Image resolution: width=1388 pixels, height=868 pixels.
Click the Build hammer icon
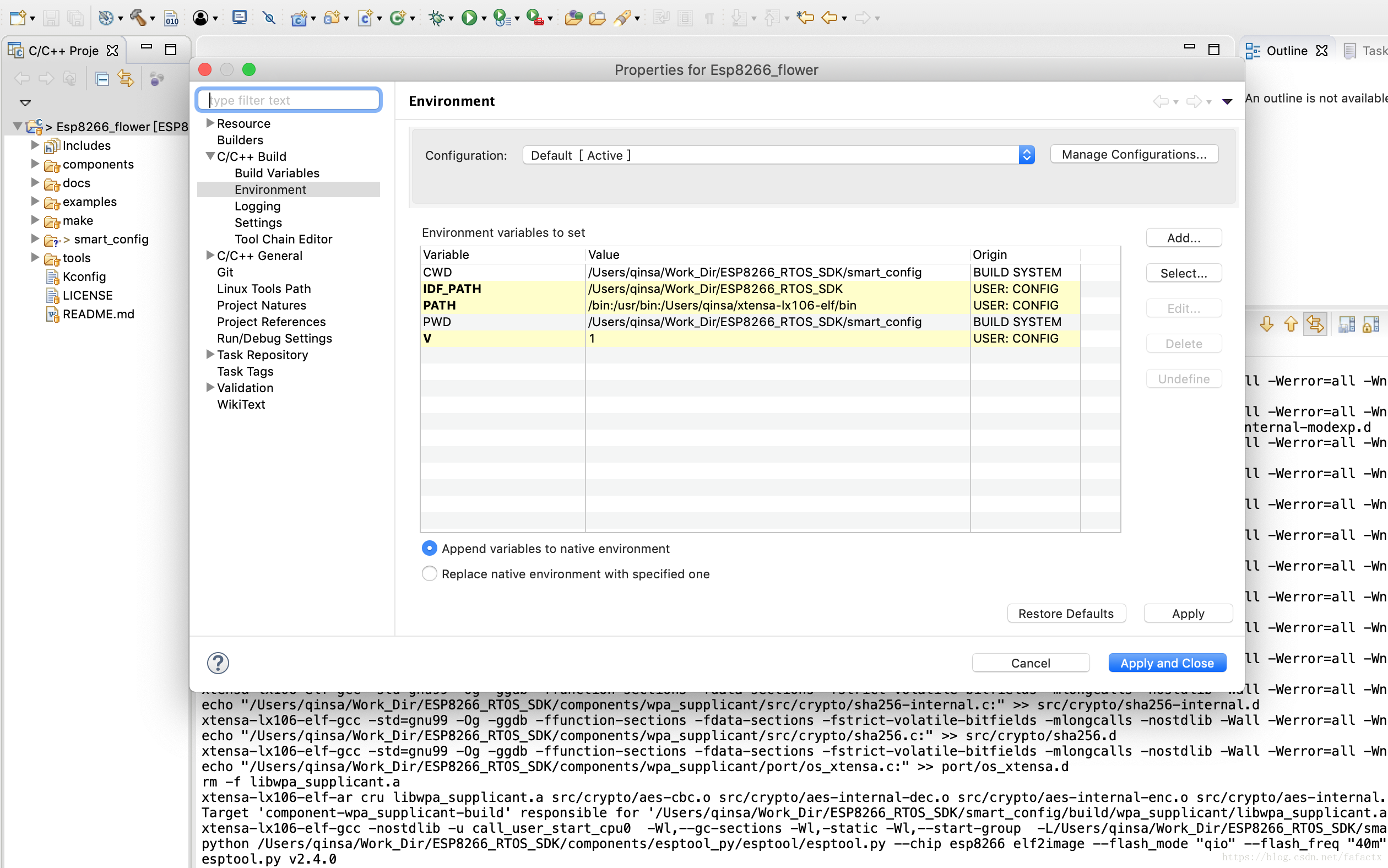tap(137, 18)
